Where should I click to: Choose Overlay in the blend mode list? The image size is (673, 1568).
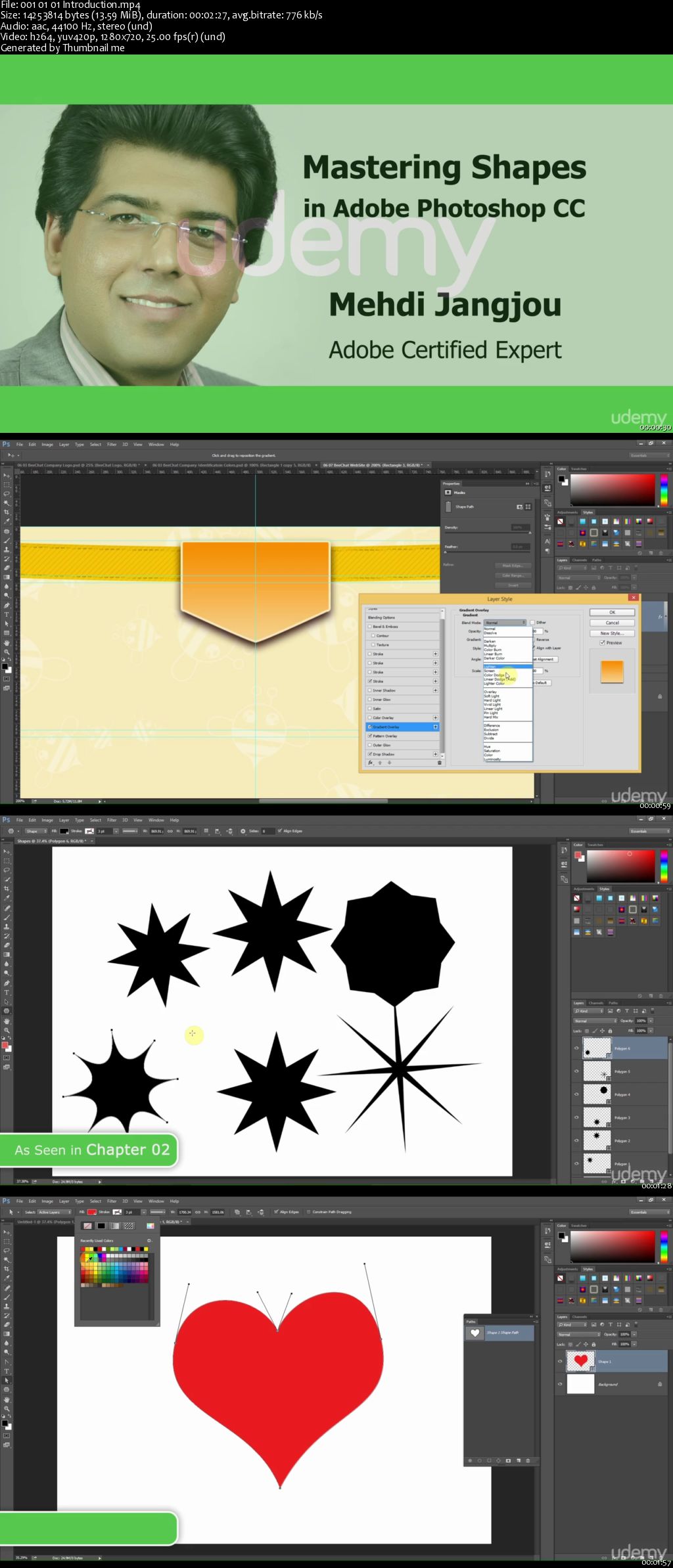507,692
